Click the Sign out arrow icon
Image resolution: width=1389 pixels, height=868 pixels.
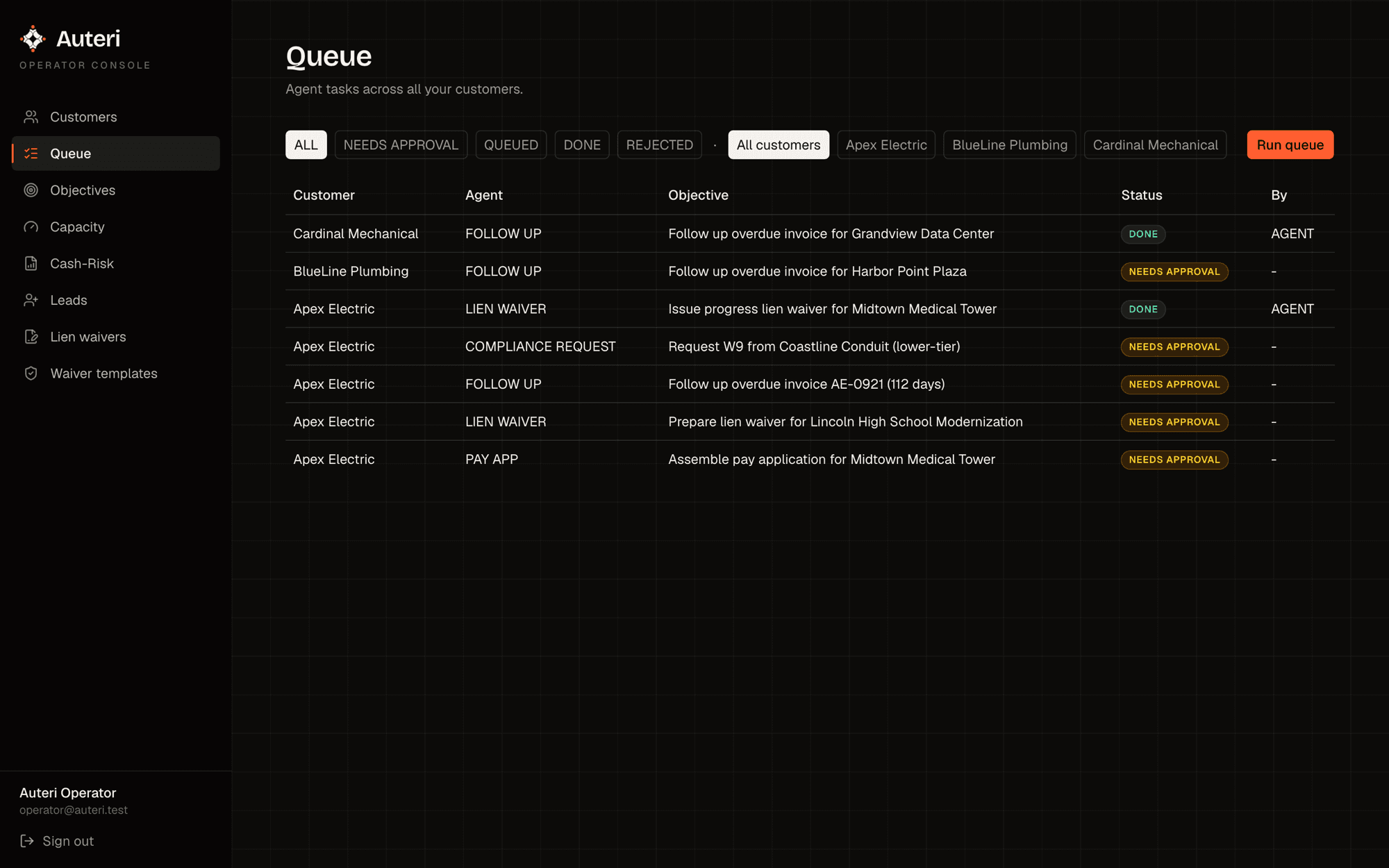tap(27, 841)
